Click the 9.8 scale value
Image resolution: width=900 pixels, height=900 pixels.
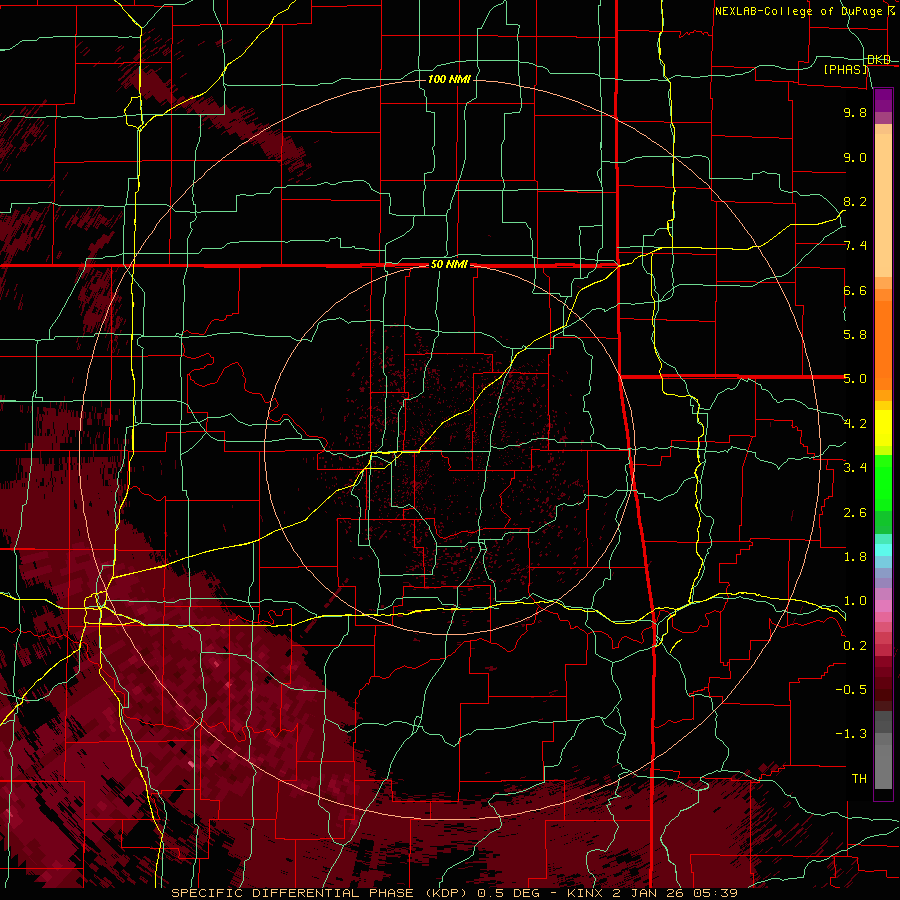855,112
